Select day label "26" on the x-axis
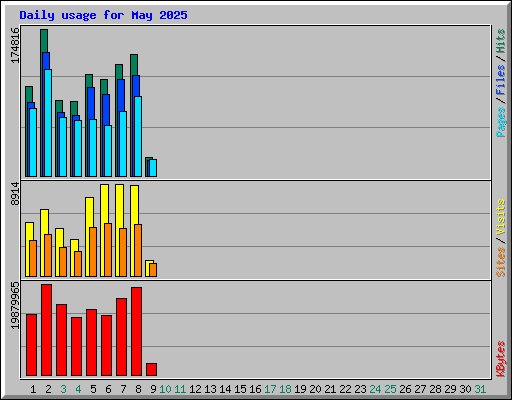The width and height of the screenshot is (512, 400). [405, 389]
